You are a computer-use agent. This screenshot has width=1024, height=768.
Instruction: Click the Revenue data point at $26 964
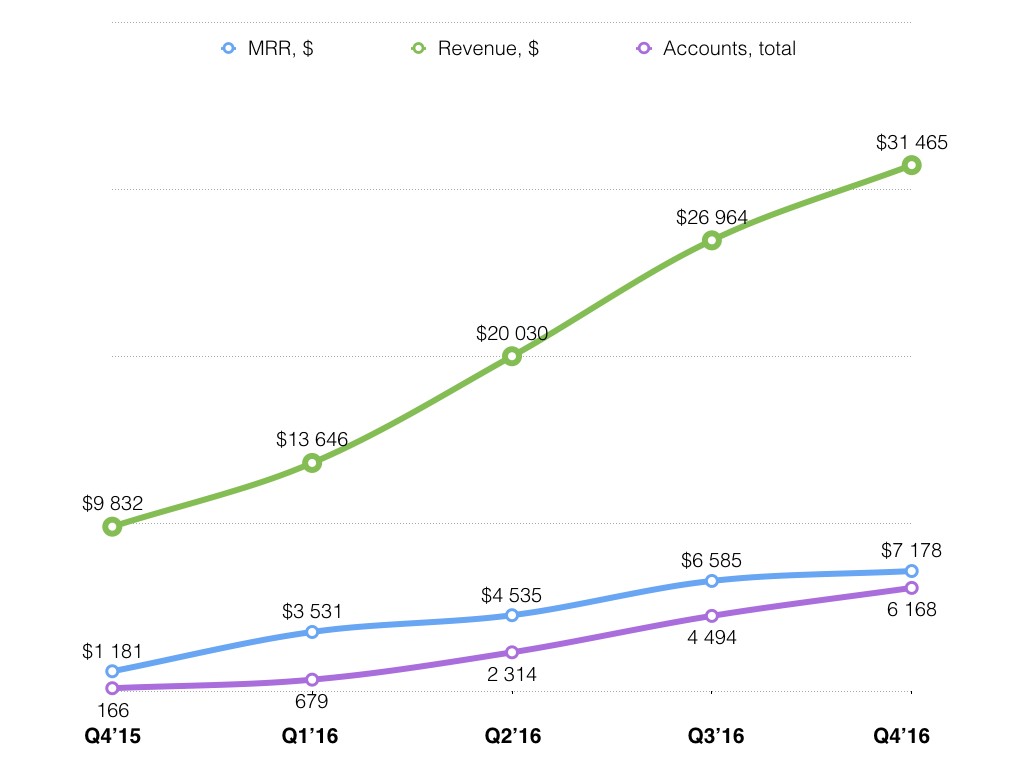(711, 240)
